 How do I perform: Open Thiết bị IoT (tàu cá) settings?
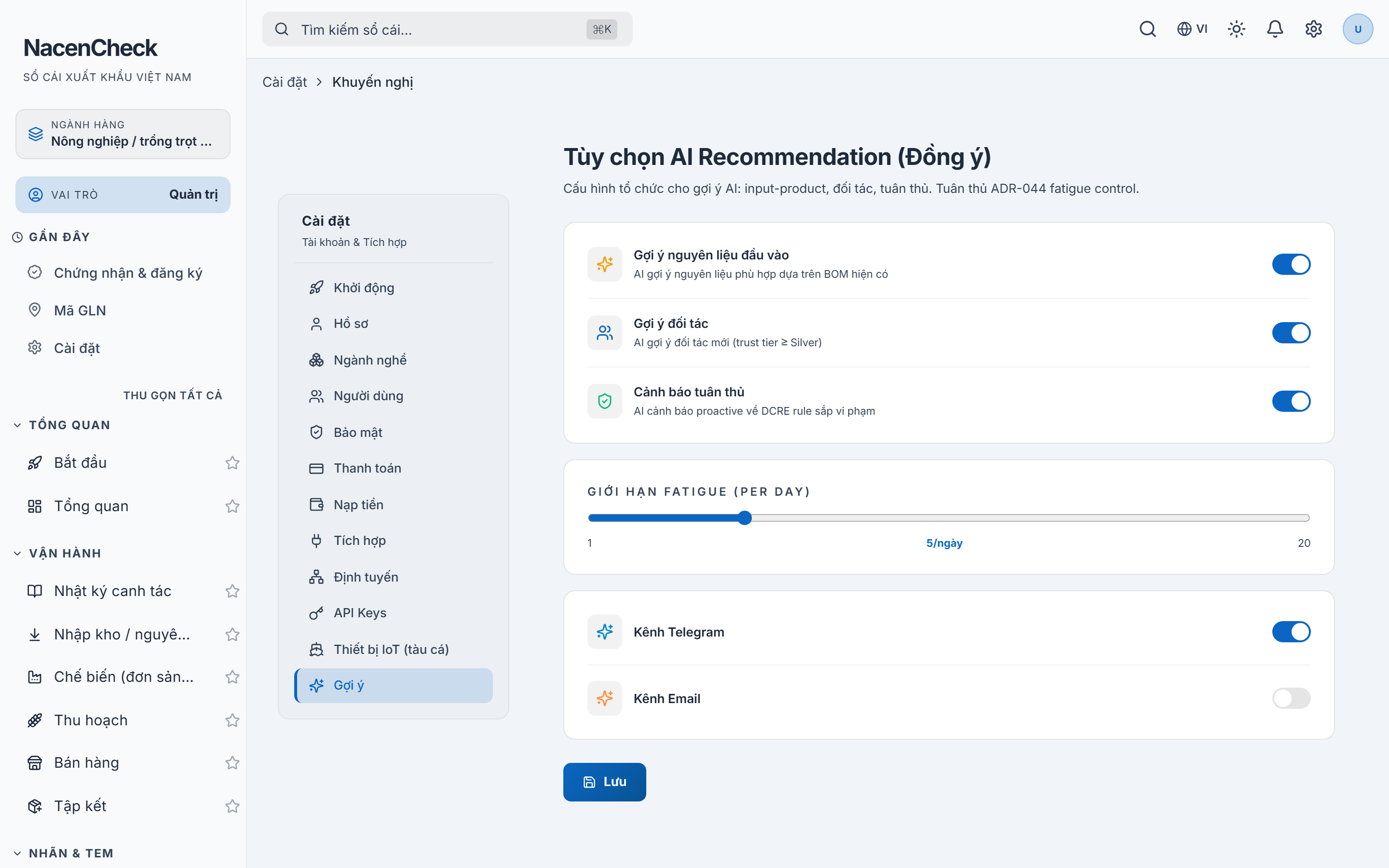pos(393,649)
